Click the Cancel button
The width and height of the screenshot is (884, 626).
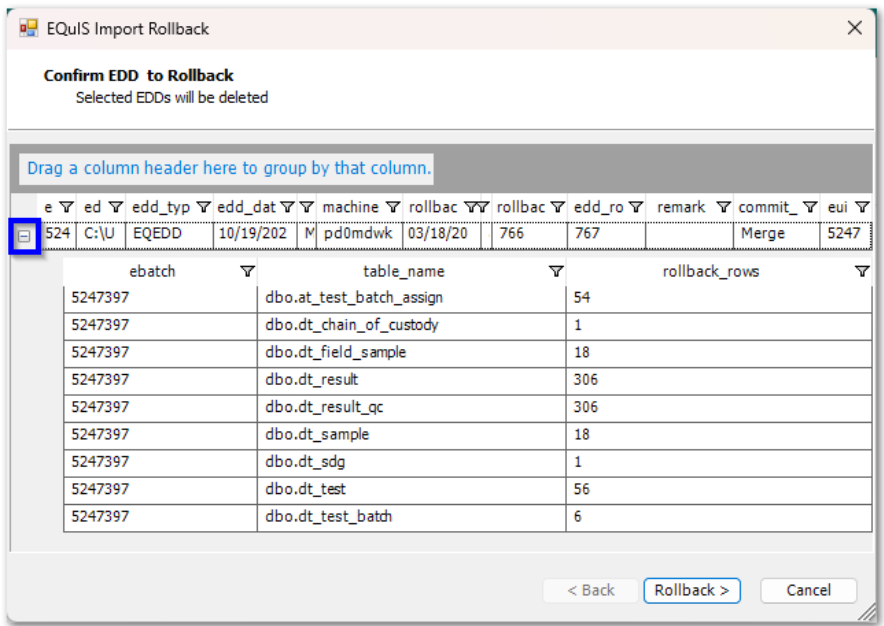tap(808, 590)
